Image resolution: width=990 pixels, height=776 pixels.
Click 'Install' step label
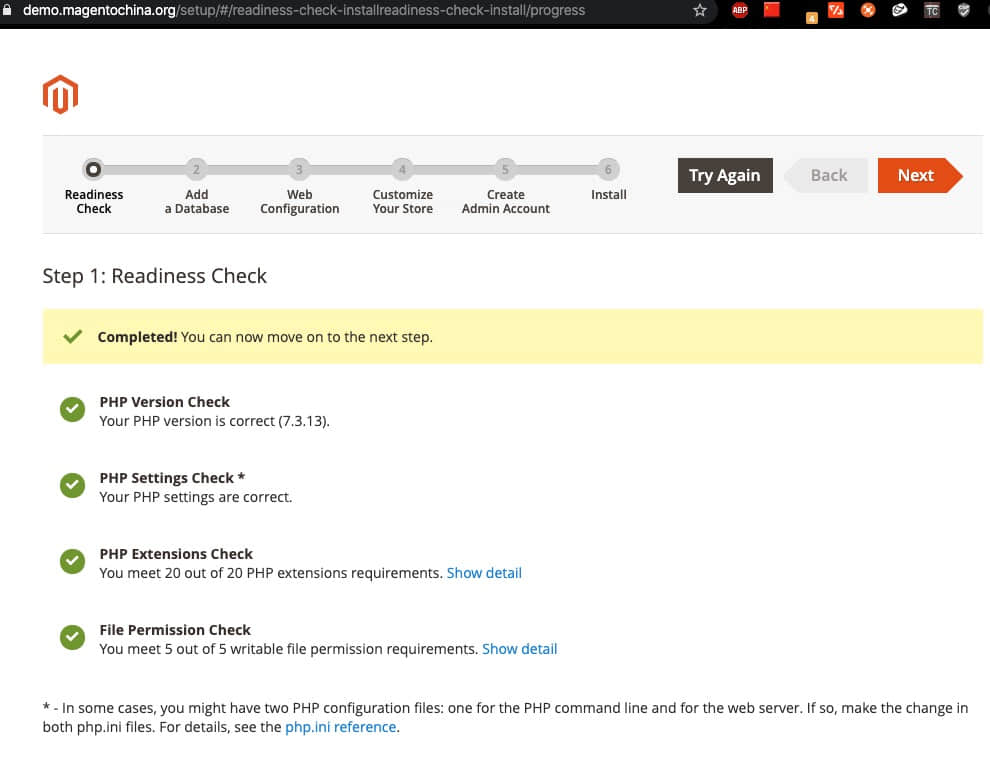(x=609, y=194)
